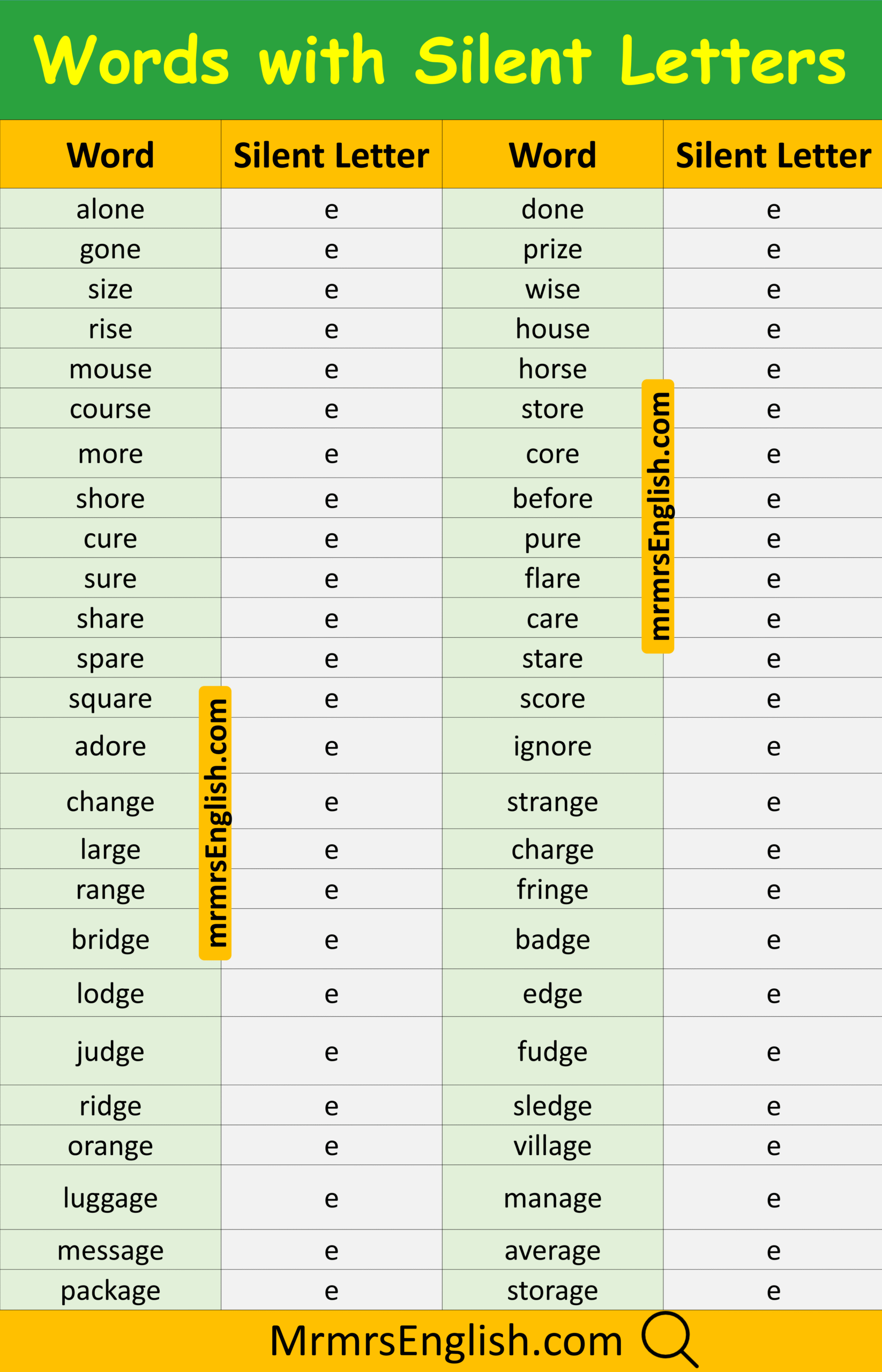This screenshot has height=1372, width=882.
Task: Click the 'bridge' cell
Action: [110, 939]
